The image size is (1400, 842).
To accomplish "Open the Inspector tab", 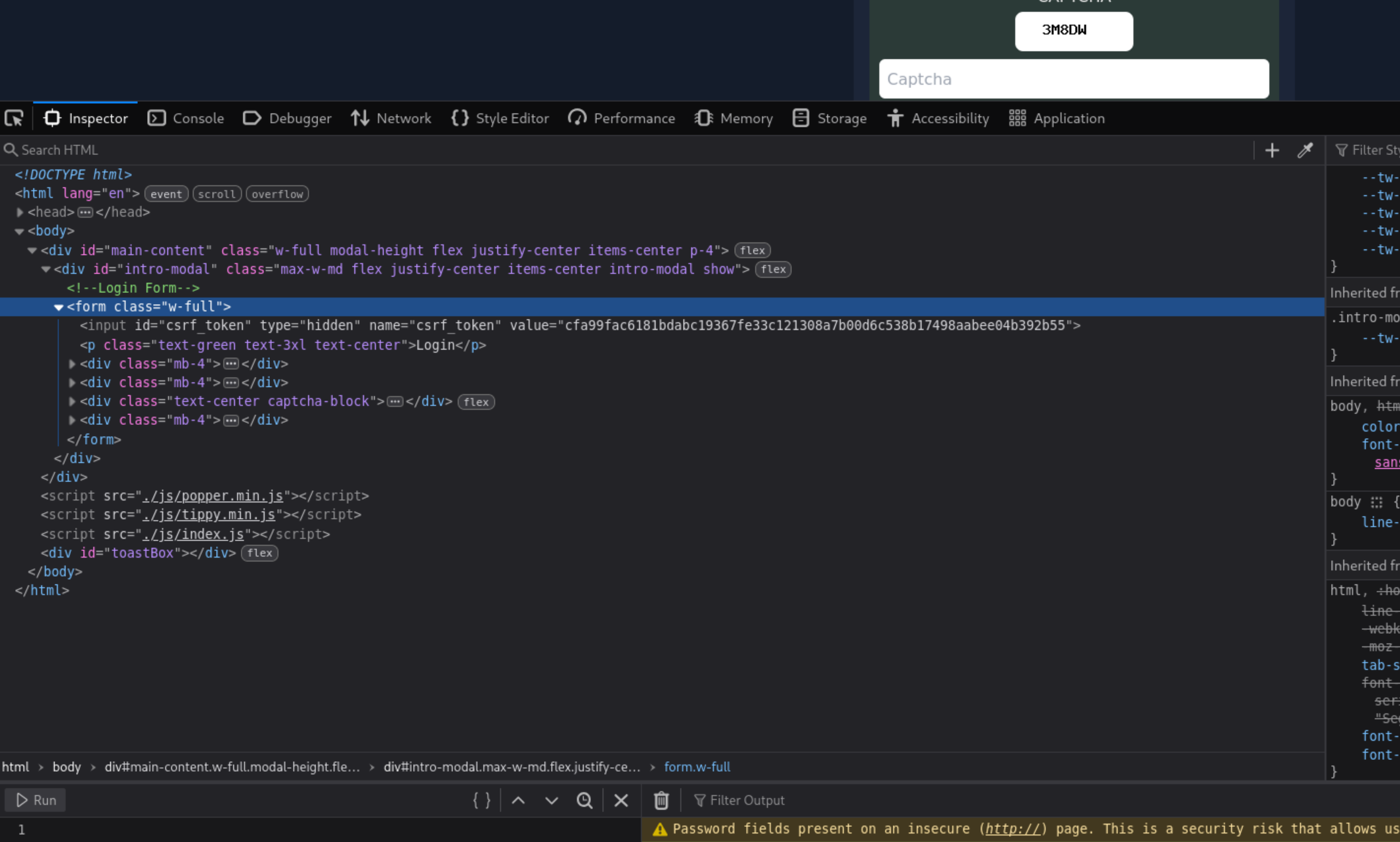I will click(x=85, y=118).
